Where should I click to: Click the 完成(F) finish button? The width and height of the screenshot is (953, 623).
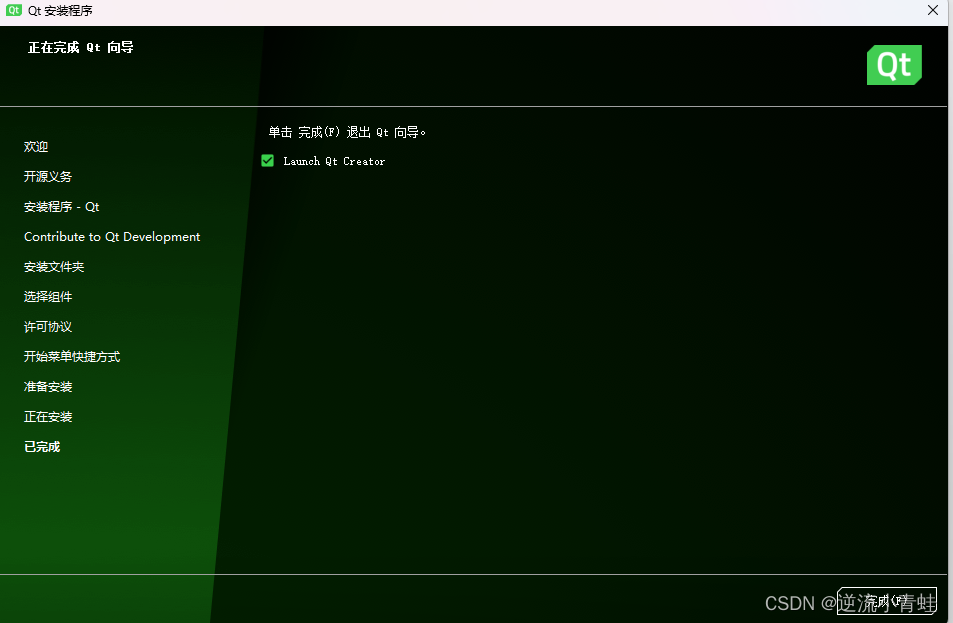tap(887, 601)
